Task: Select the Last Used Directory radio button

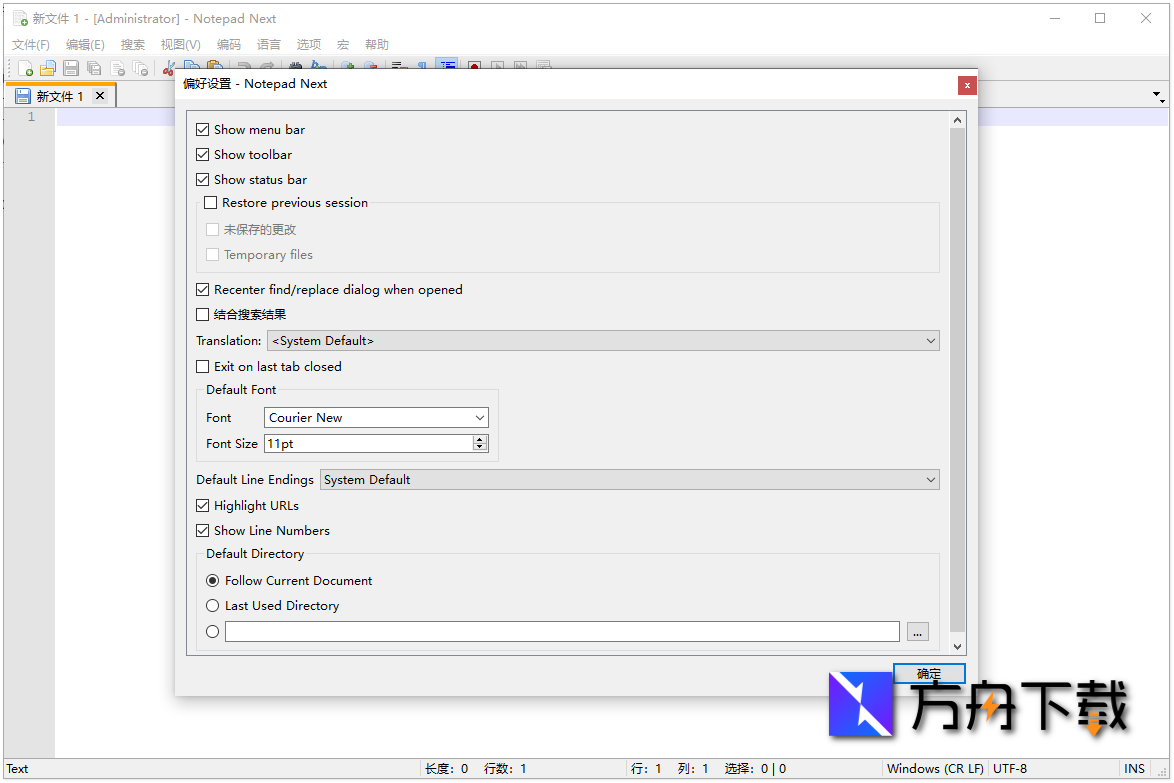Action: 213,606
